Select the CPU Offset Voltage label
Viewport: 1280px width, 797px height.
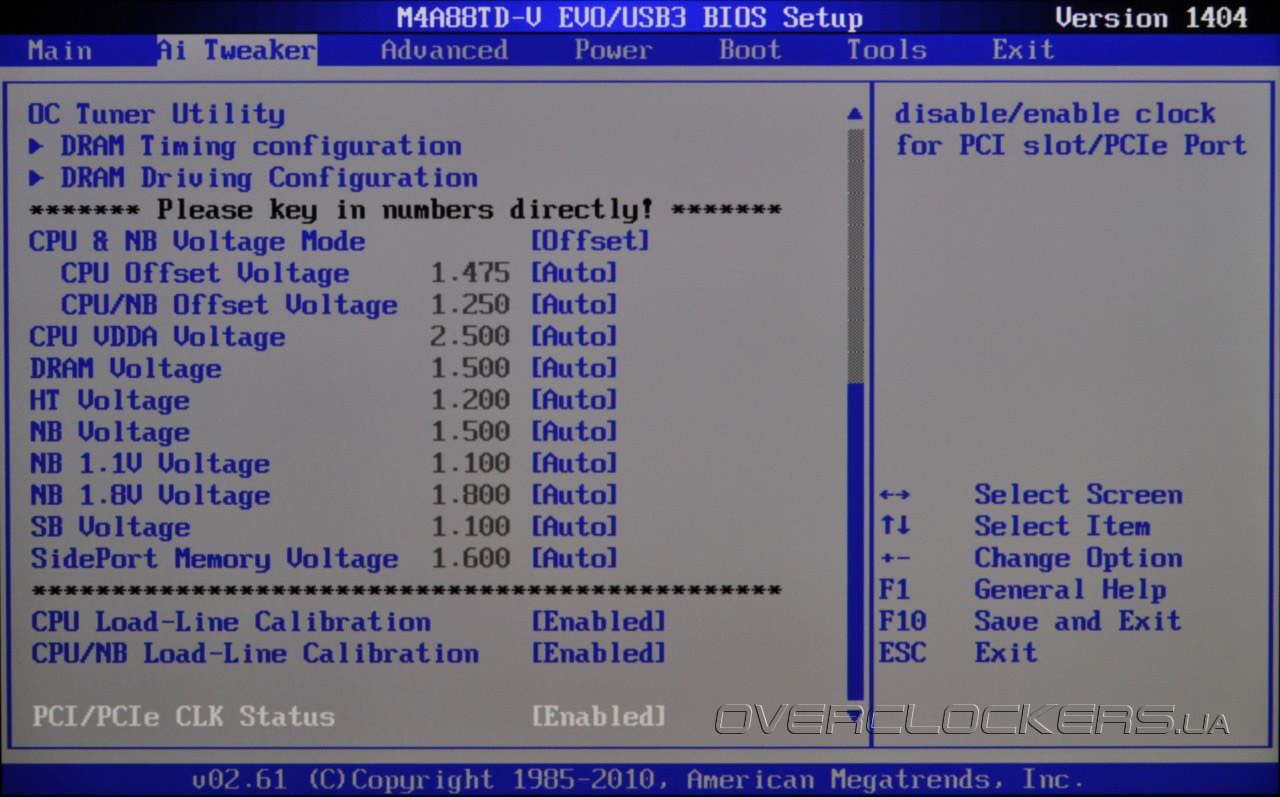tap(205, 273)
